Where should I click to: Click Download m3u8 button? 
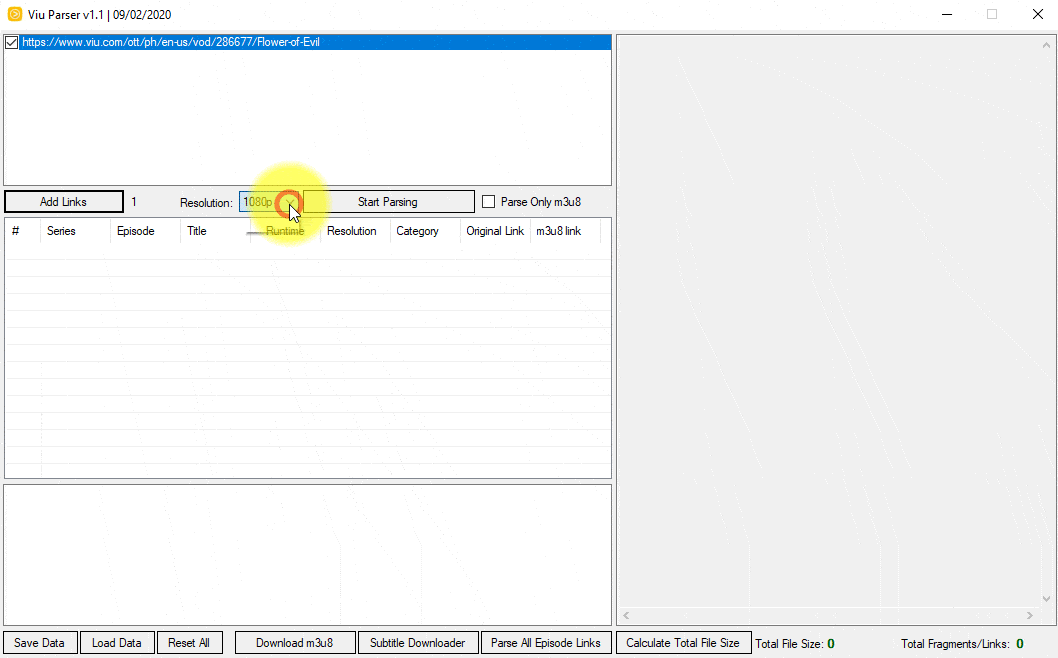[295, 642]
